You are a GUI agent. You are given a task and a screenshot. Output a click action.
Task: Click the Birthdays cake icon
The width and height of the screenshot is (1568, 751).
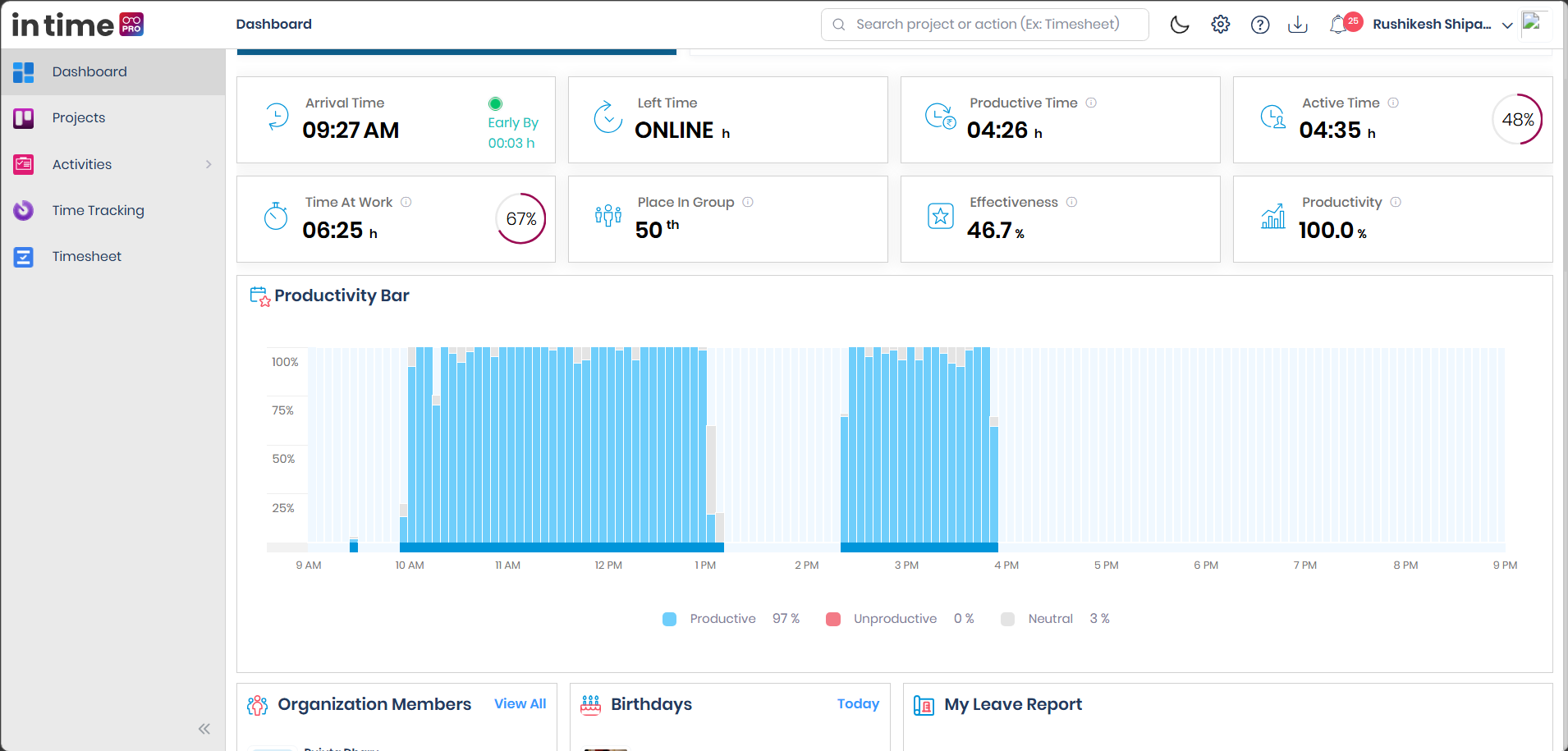pos(591,705)
